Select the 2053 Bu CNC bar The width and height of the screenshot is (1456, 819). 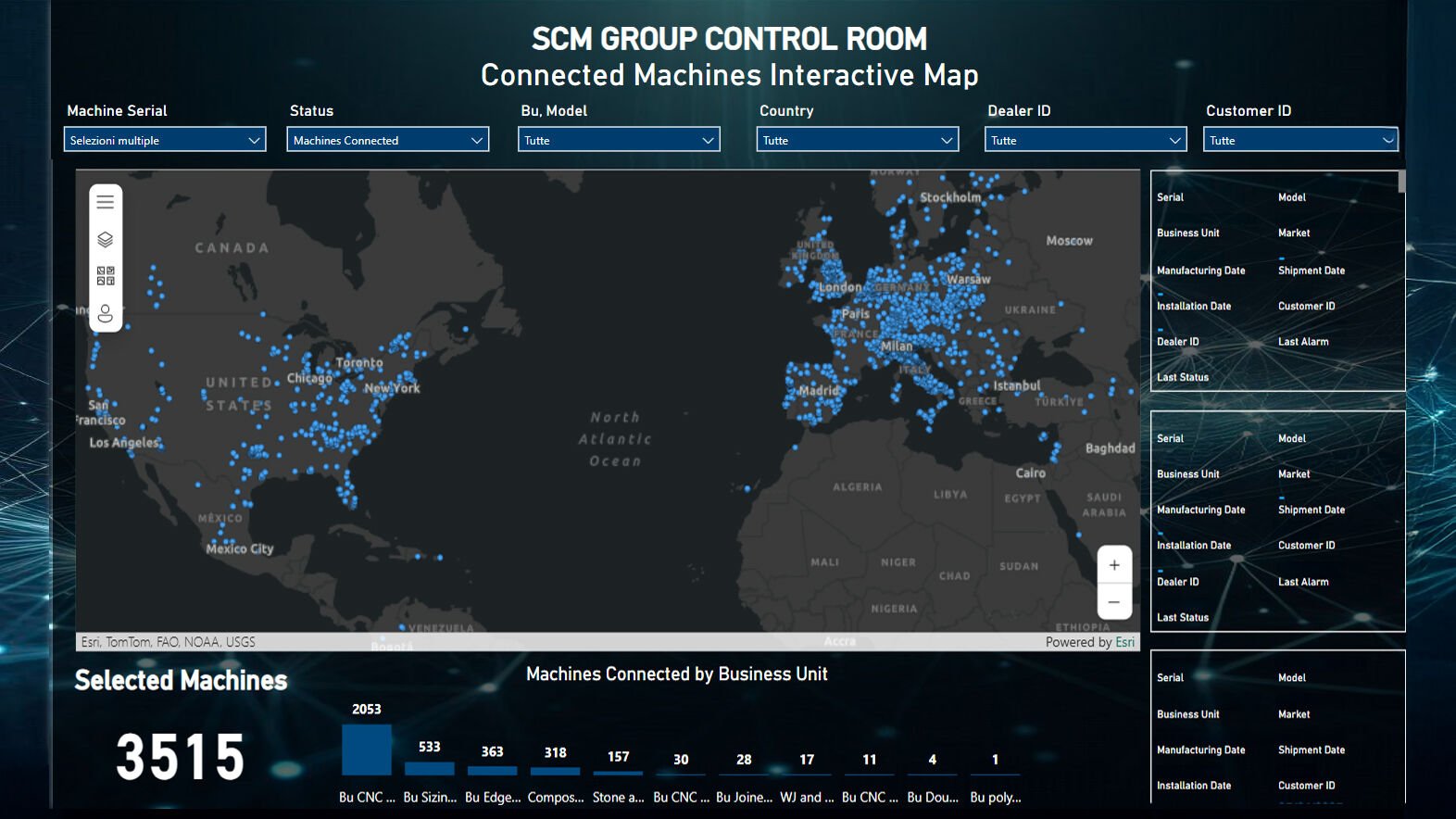367,750
